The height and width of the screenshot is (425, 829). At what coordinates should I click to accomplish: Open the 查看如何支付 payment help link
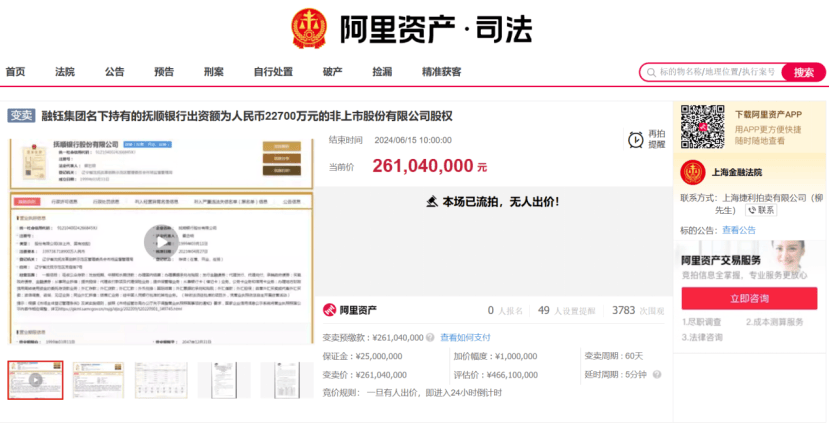click(465, 337)
